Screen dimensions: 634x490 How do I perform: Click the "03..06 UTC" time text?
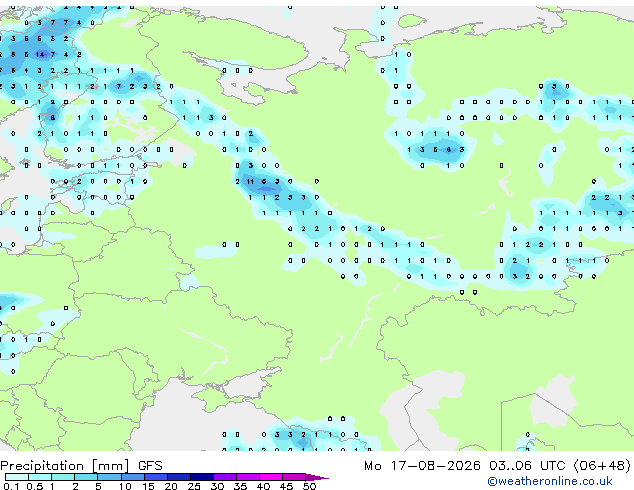(x=527, y=466)
